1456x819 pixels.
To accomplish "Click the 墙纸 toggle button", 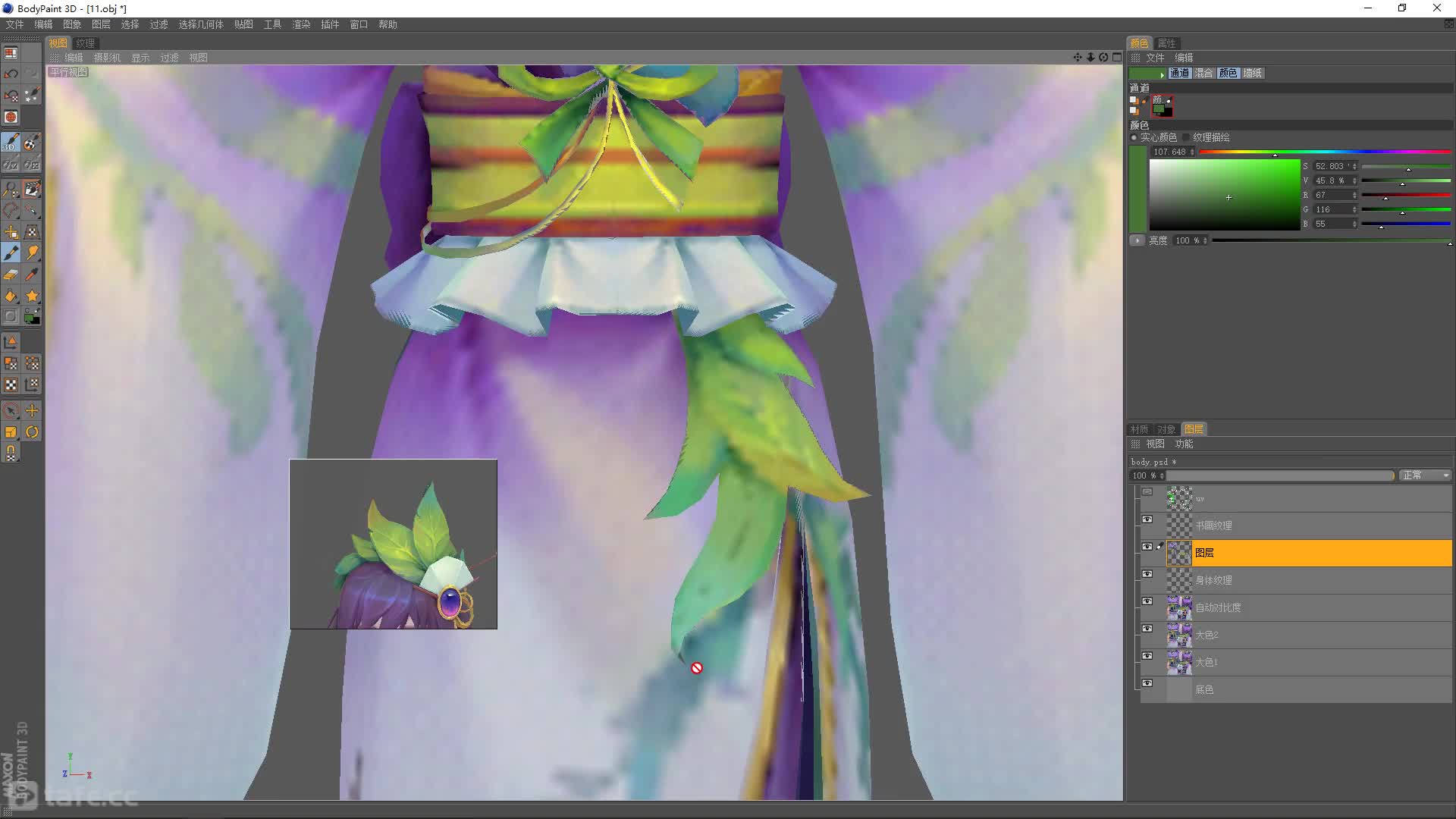I will click(x=1252, y=73).
